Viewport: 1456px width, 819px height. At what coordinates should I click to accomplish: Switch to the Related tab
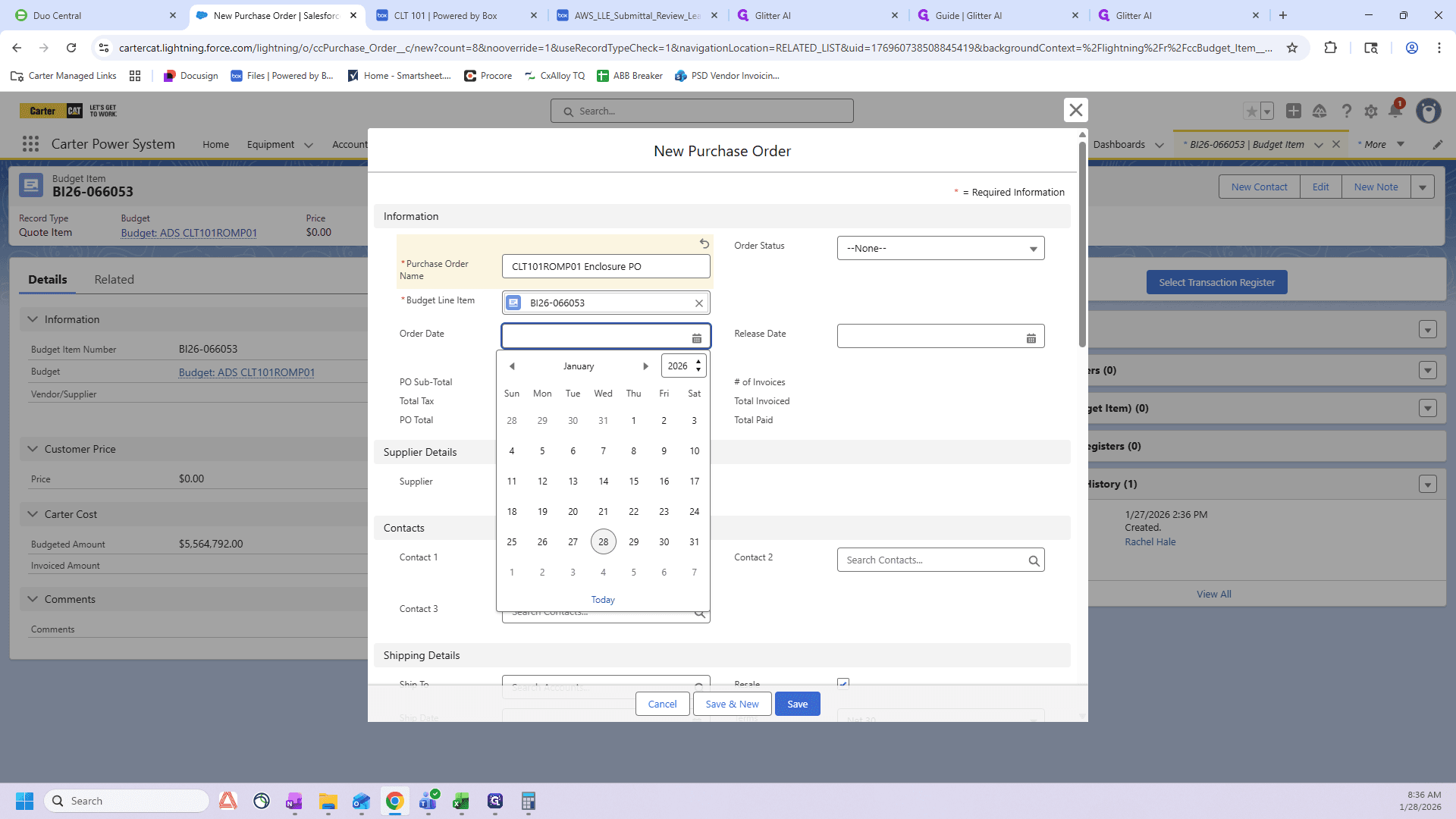click(x=114, y=279)
